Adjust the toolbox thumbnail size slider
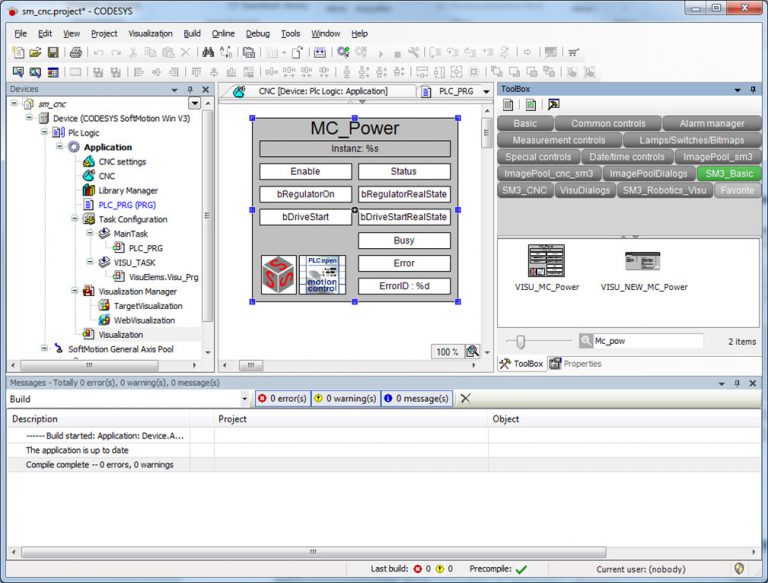 point(519,341)
